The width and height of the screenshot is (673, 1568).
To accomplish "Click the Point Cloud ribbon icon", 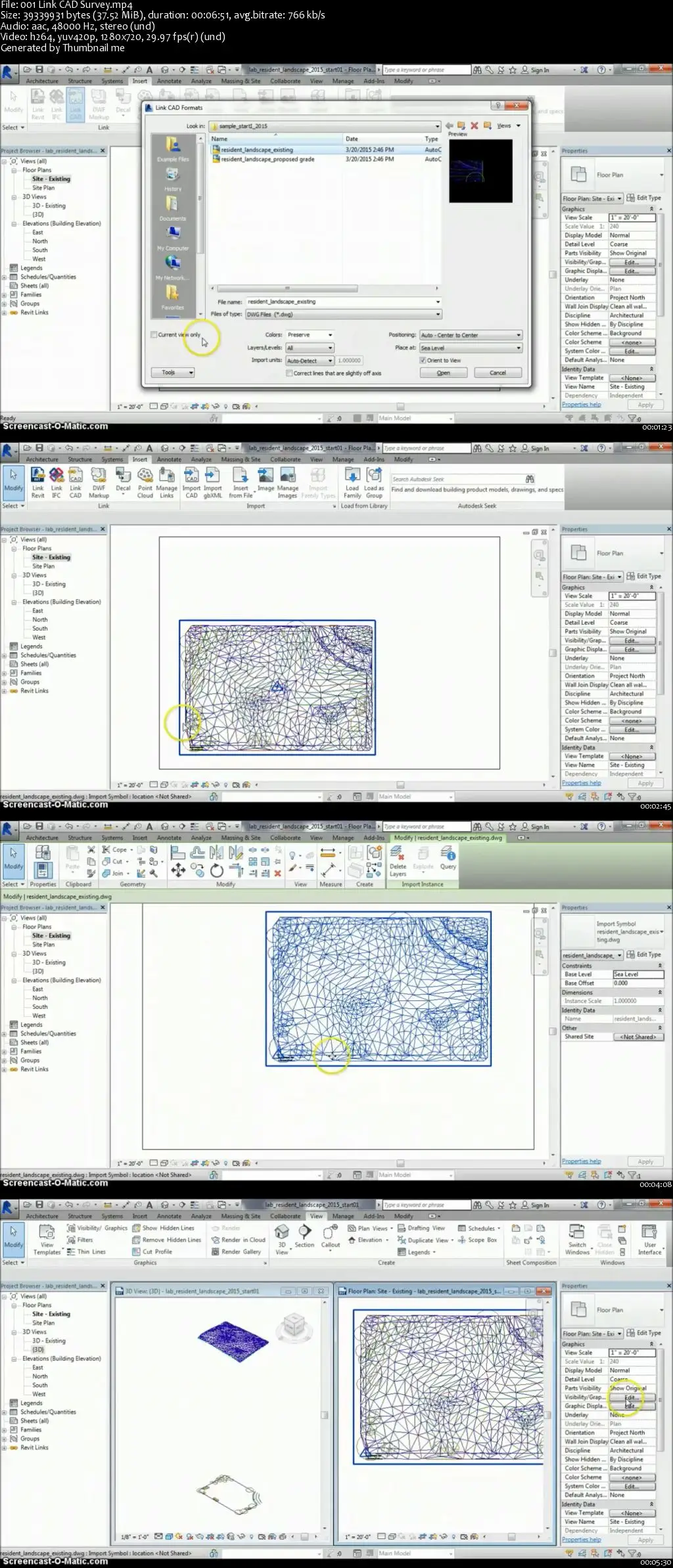I will coord(145,482).
